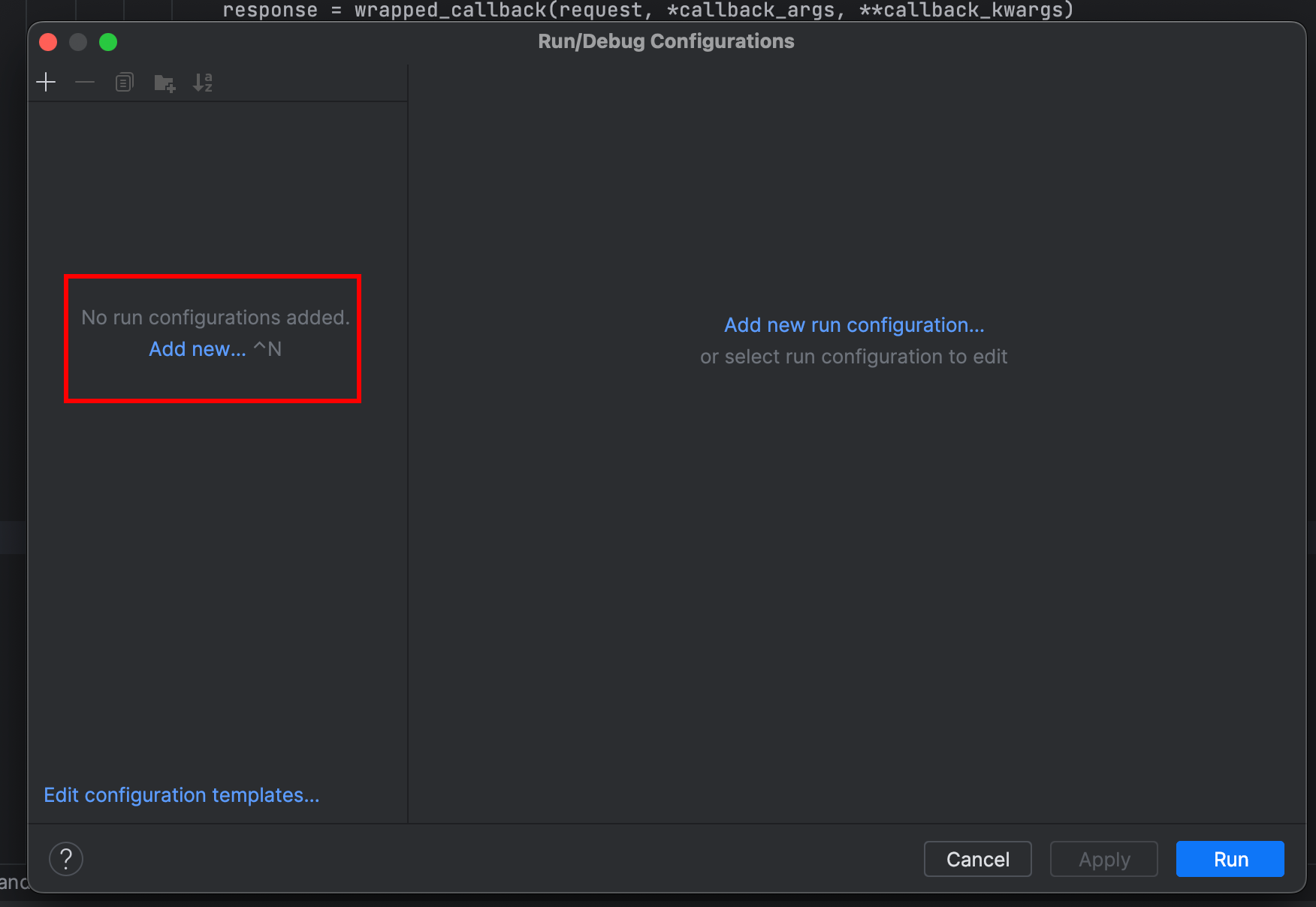Click the Apply button

(1103, 859)
